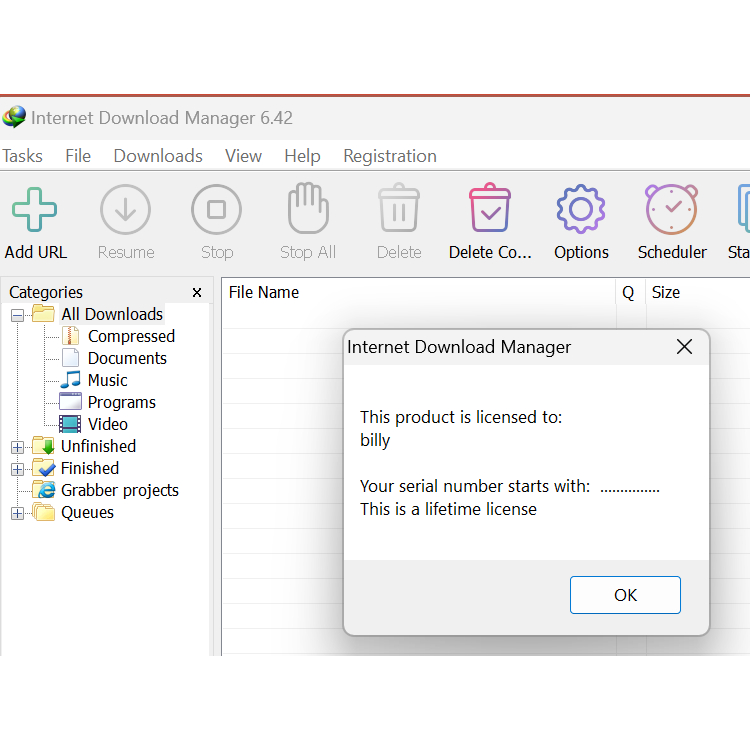The width and height of the screenshot is (750, 750).
Task: Close the Categories panel with X
Action: [197, 293]
